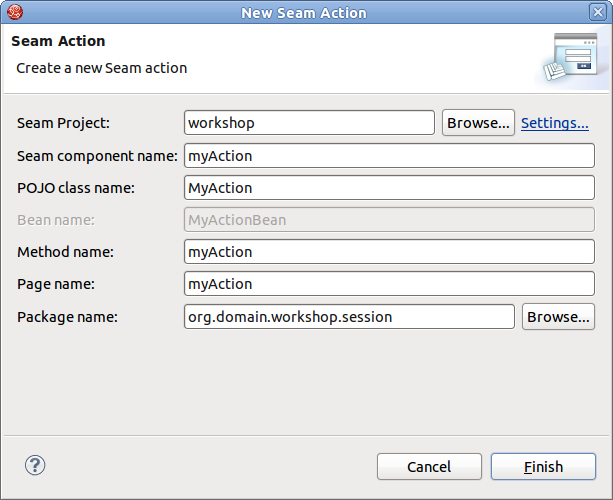Click the disabled Bean name field
The width and height of the screenshot is (613, 500).
pyautogui.click(x=389, y=220)
